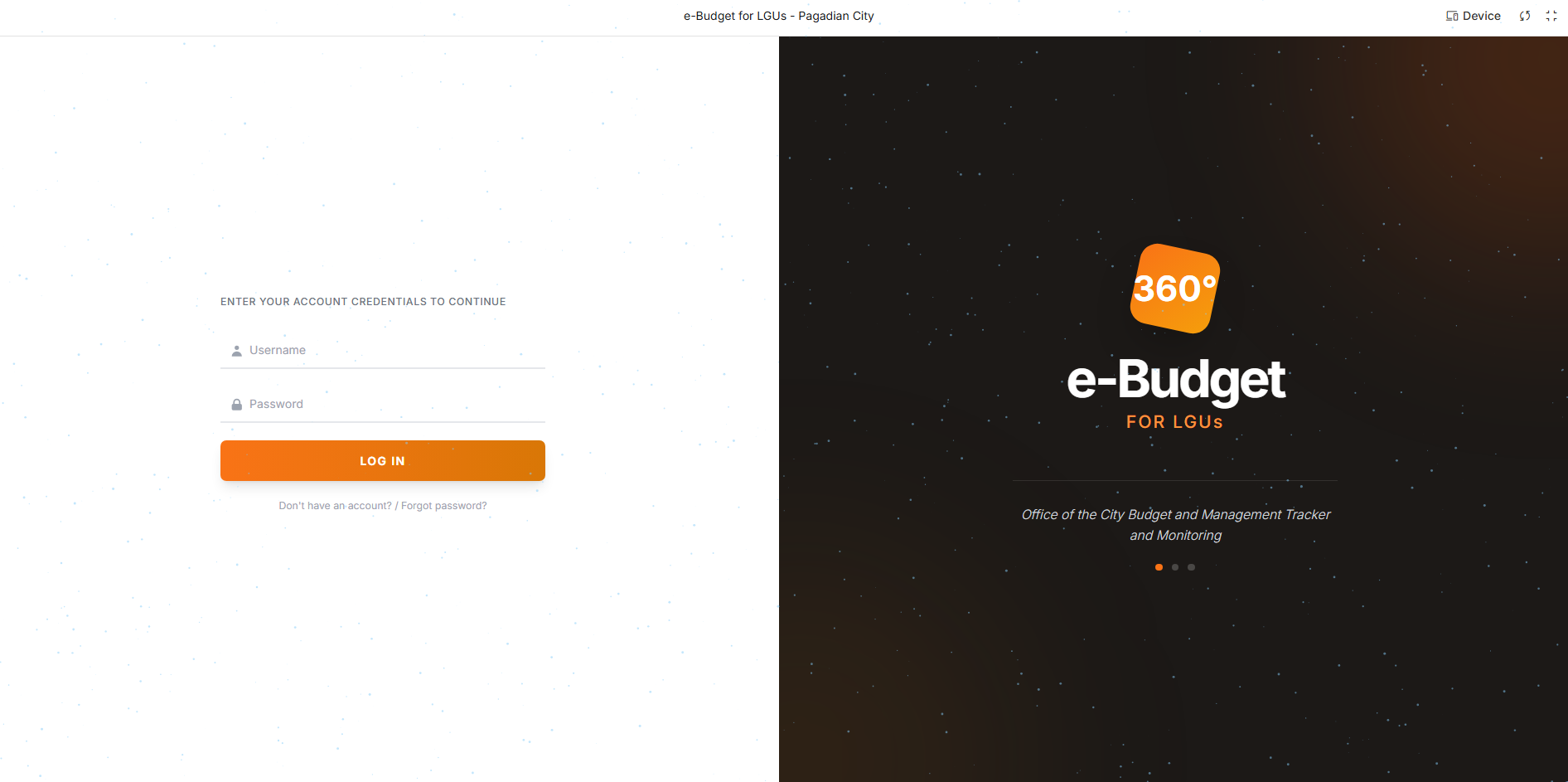Click the orange 360° logo badge
Screen dimensions: 1568x782
pyautogui.click(x=1175, y=289)
